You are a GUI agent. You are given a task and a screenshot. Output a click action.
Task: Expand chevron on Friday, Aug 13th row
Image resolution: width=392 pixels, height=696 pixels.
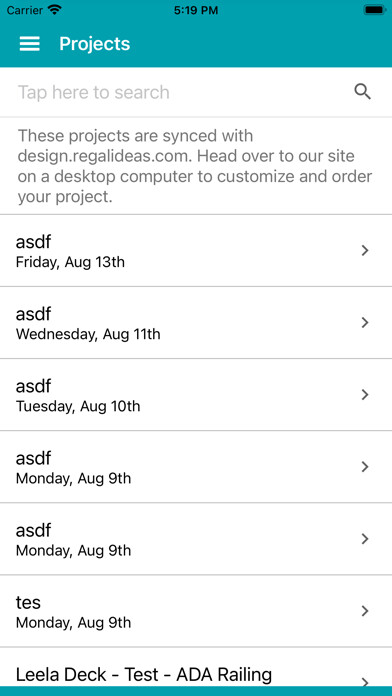(365, 251)
